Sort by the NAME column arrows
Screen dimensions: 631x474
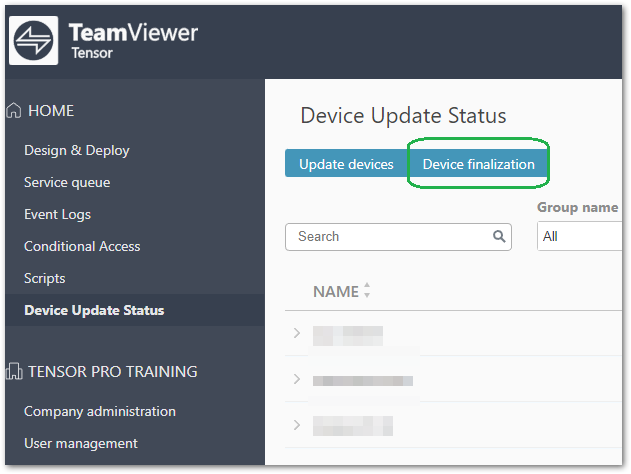click(x=367, y=290)
